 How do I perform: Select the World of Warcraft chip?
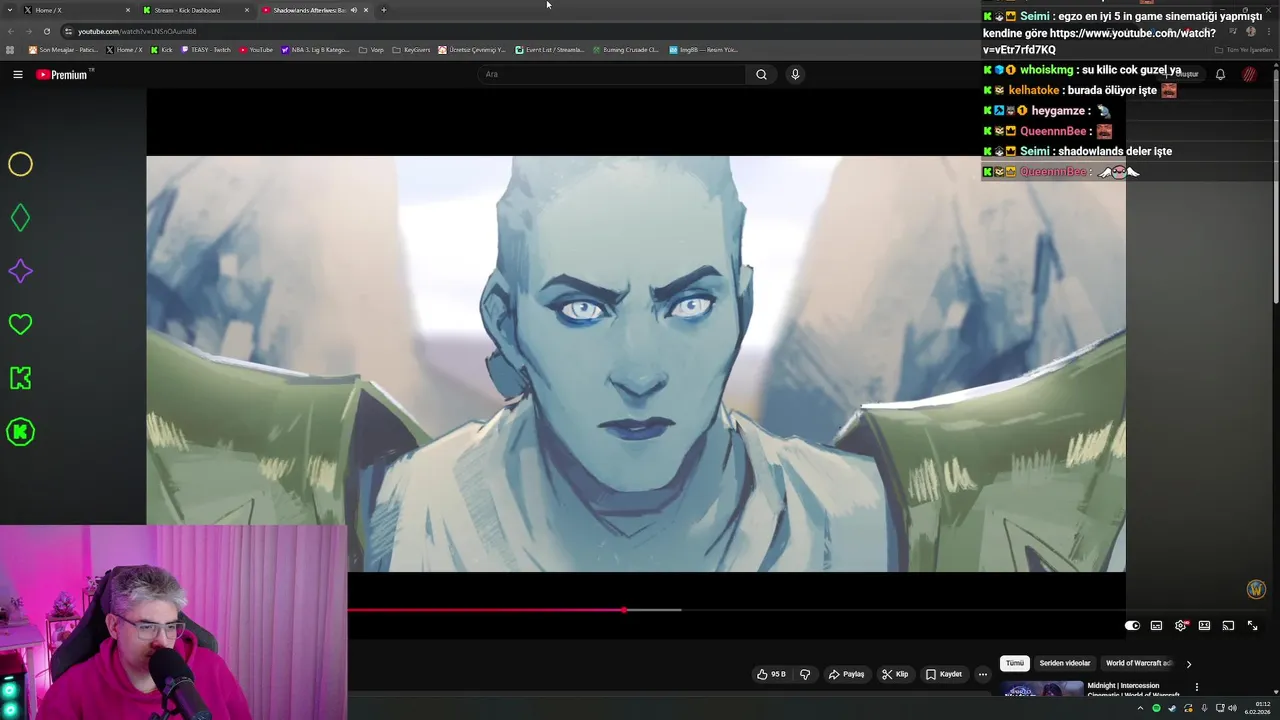(x=1138, y=663)
